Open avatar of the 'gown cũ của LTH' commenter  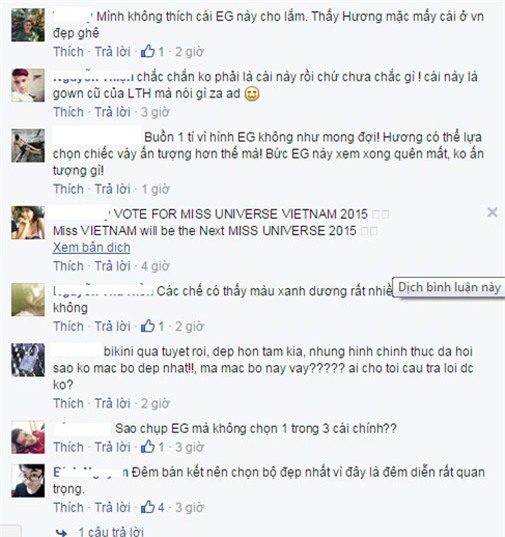[x=28, y=85]
